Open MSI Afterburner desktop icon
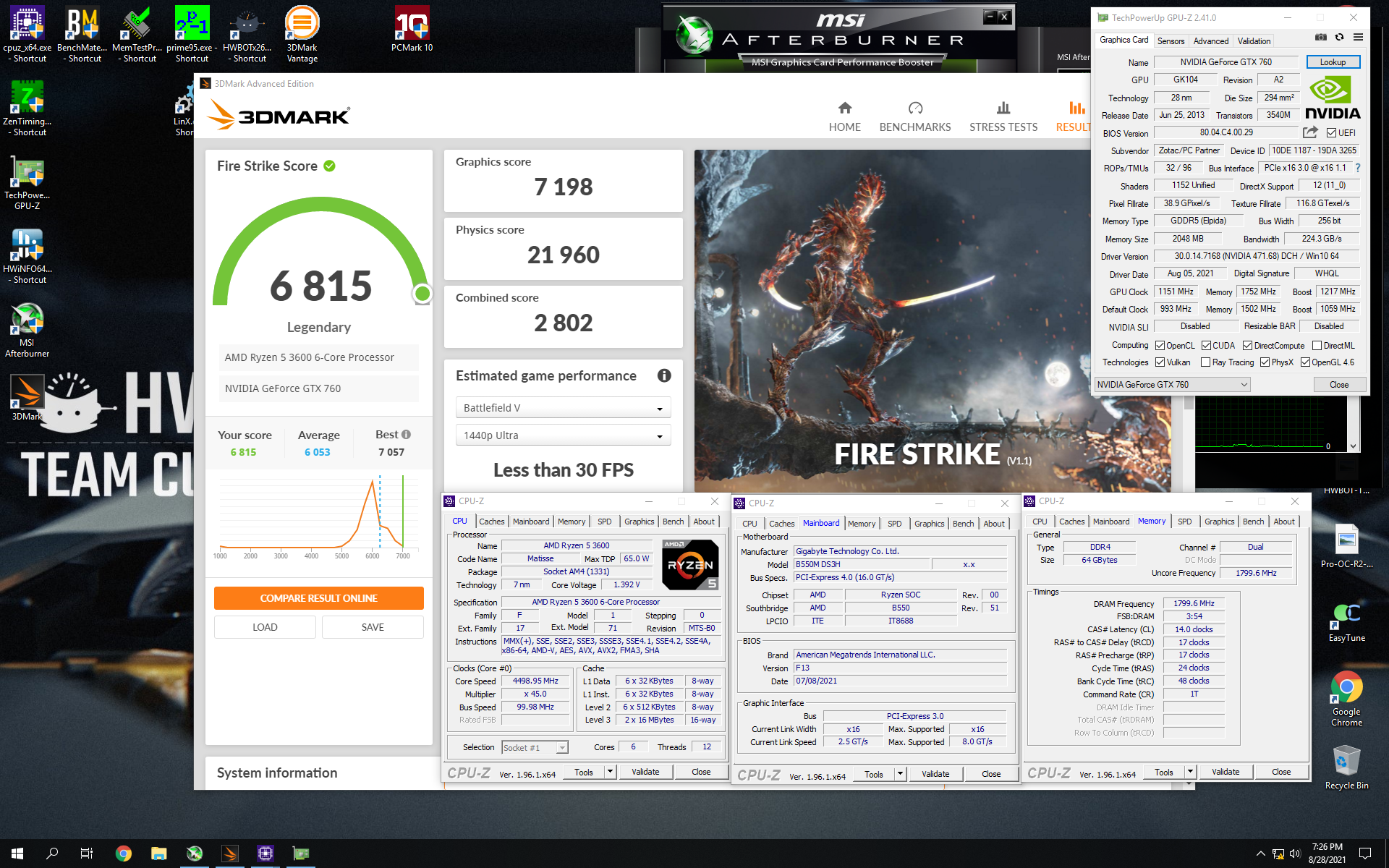The height and width of the screenshot is (868, 1389). click(x=27, y=329)
